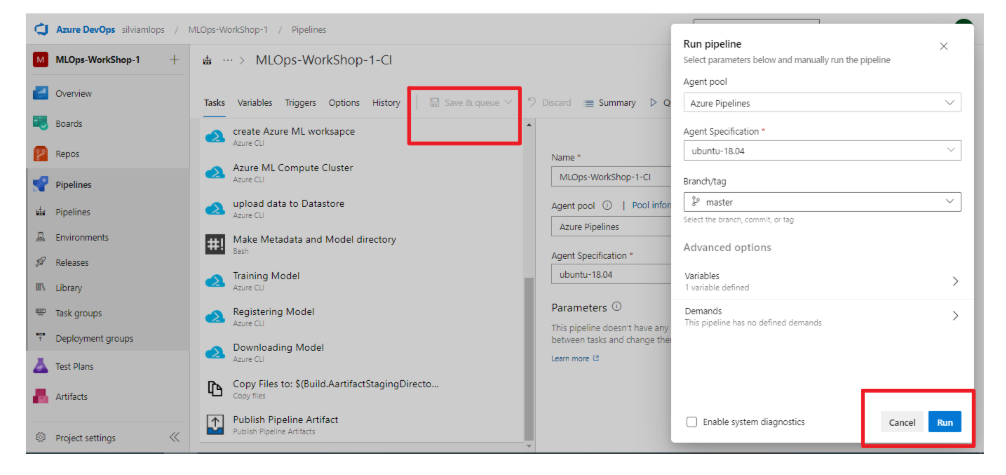
Task: Collapse the sidebar with double-chevron icon
Action: click(175, 438)
